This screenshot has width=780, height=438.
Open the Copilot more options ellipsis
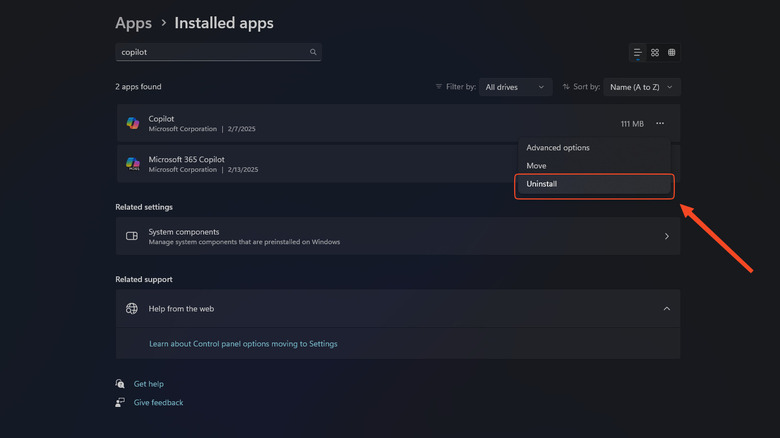pyautogui.click(x=660, y=123)
